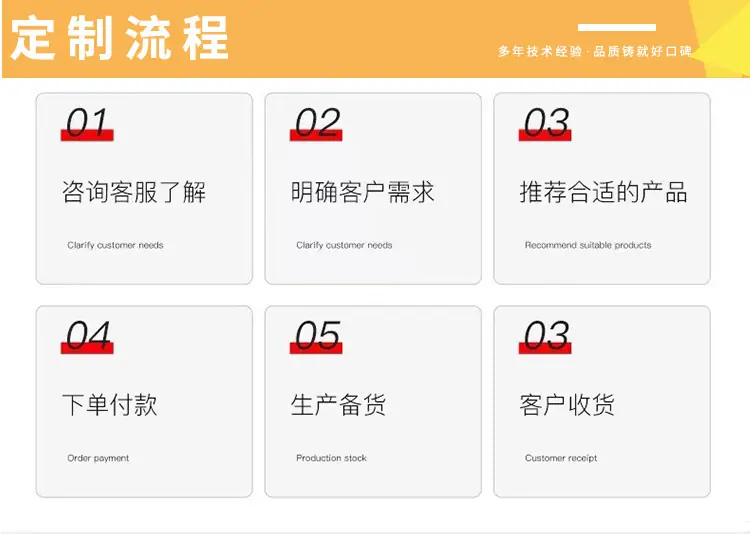Select the tagline 多年技术经验·品质铸就好口碑
The image size is (750, 534).
click(x=595, y=51)
